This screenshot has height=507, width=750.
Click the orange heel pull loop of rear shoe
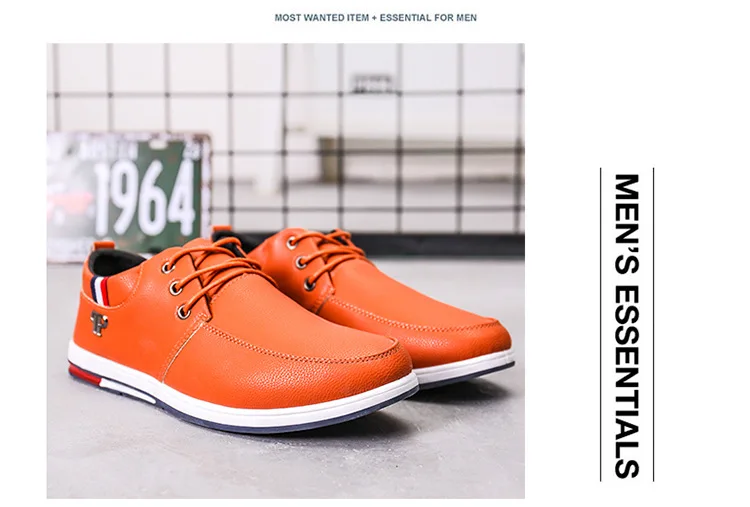tap(221, 229)
